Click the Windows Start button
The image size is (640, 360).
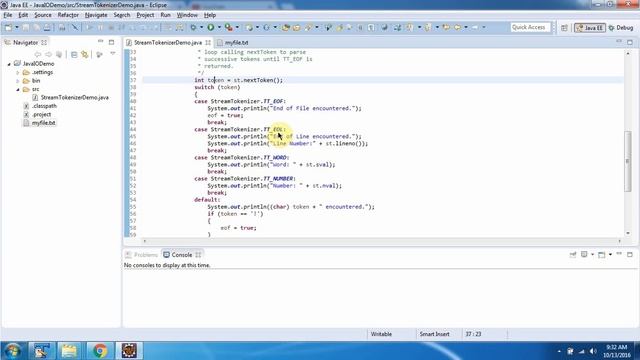(13, 351)
